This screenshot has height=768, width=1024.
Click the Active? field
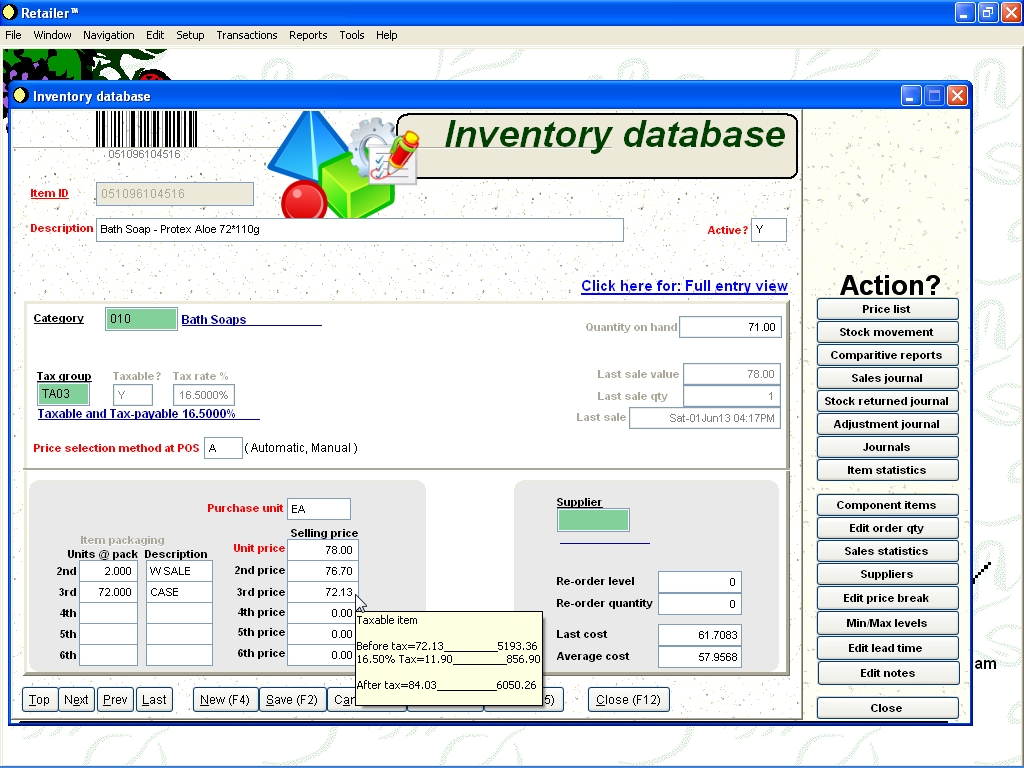[x=768, y=230]
